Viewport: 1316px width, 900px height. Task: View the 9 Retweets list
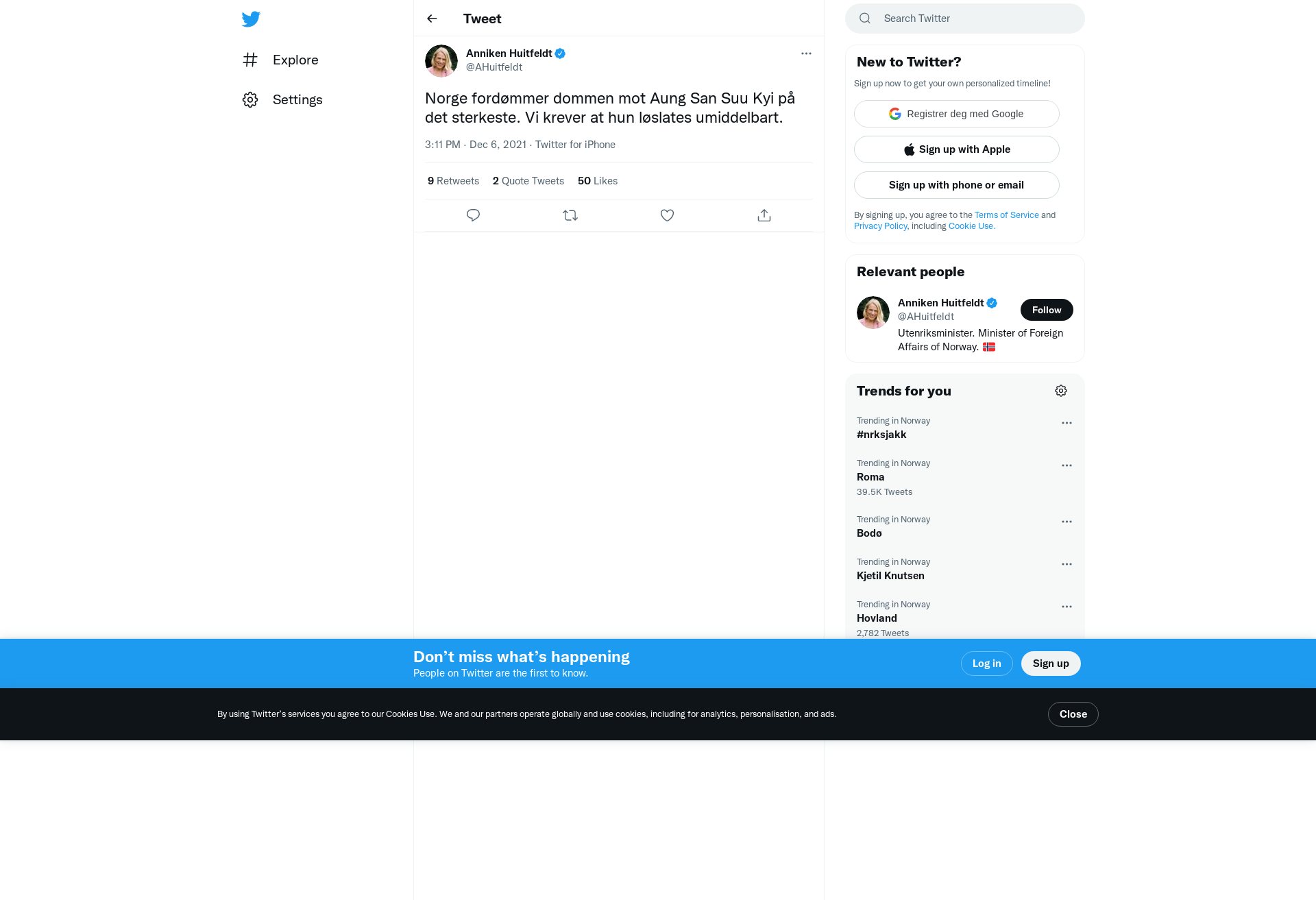click(x=453, y=181)
